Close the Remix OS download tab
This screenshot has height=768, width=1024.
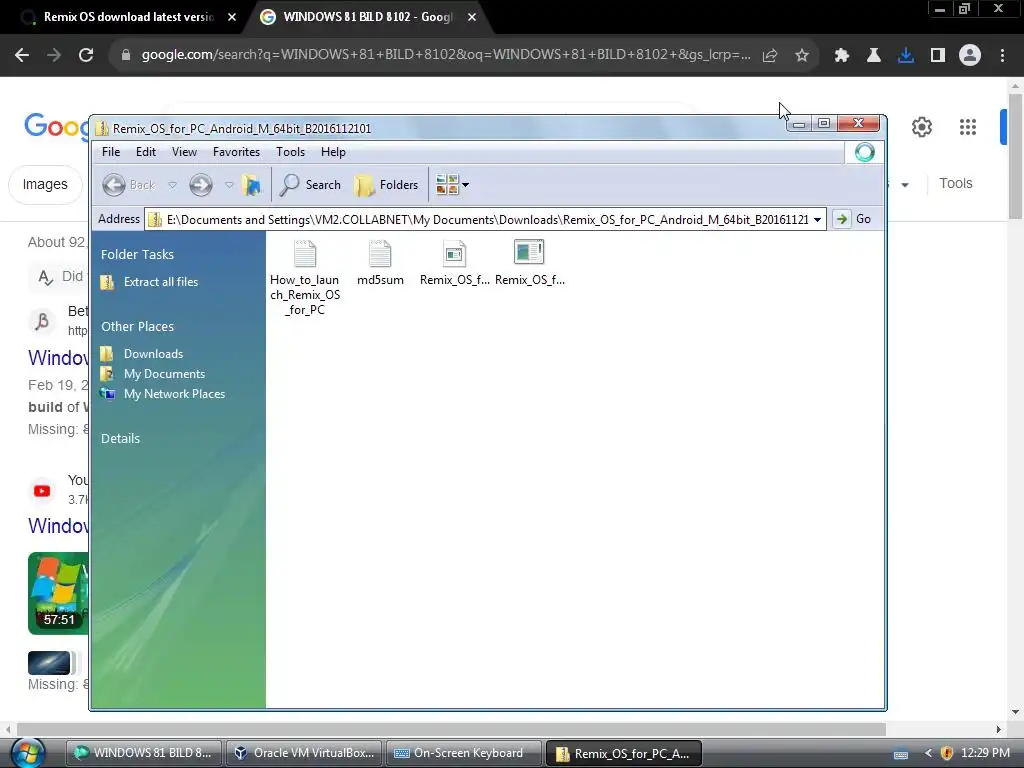coord(232,18)
